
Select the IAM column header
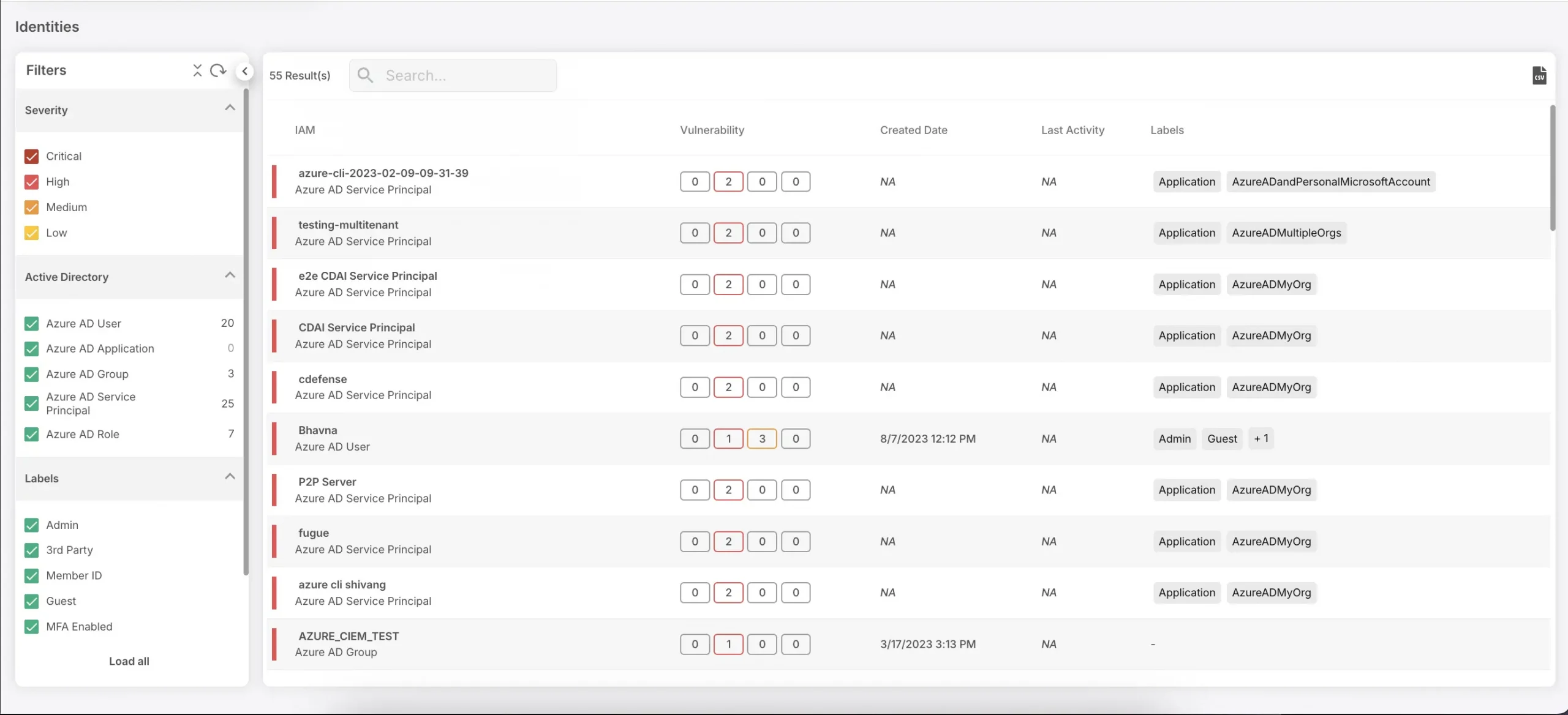304,129
